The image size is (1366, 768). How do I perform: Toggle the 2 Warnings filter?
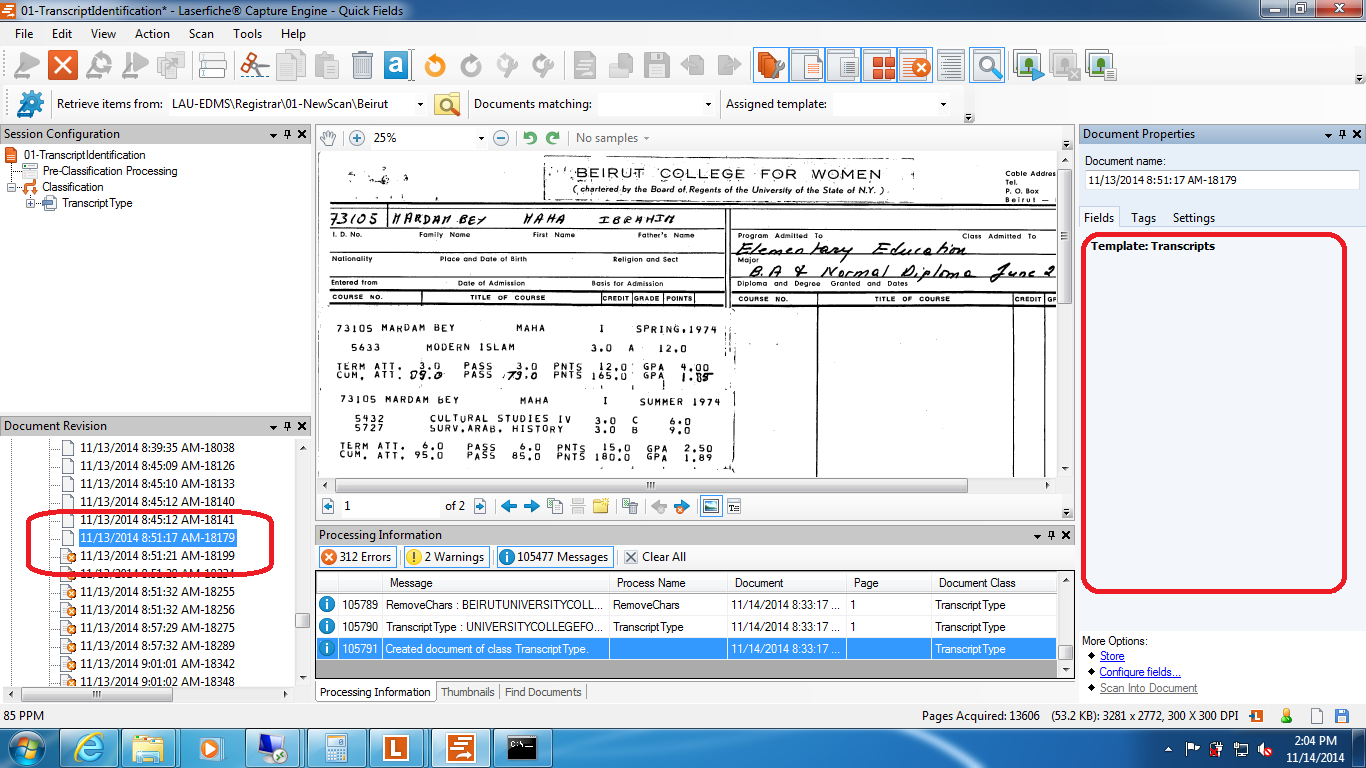click(445, 557)
